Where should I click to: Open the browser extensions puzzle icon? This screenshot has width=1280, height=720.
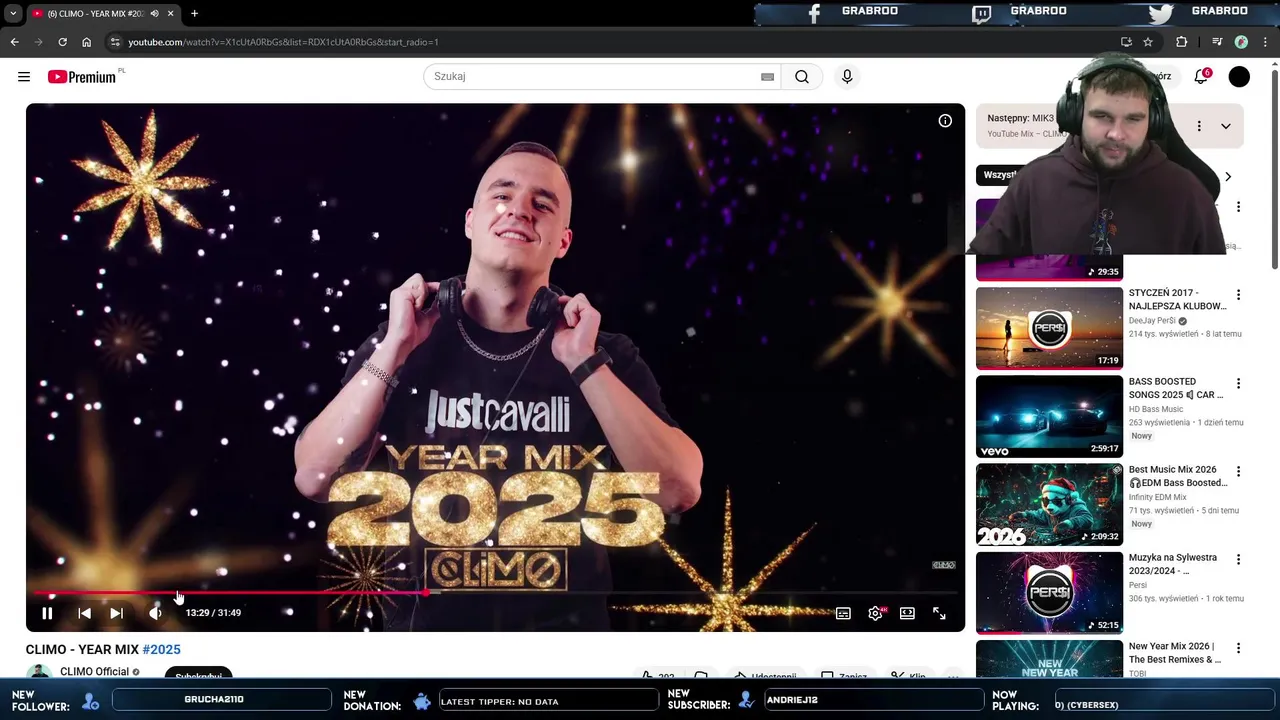(1182, 42)
